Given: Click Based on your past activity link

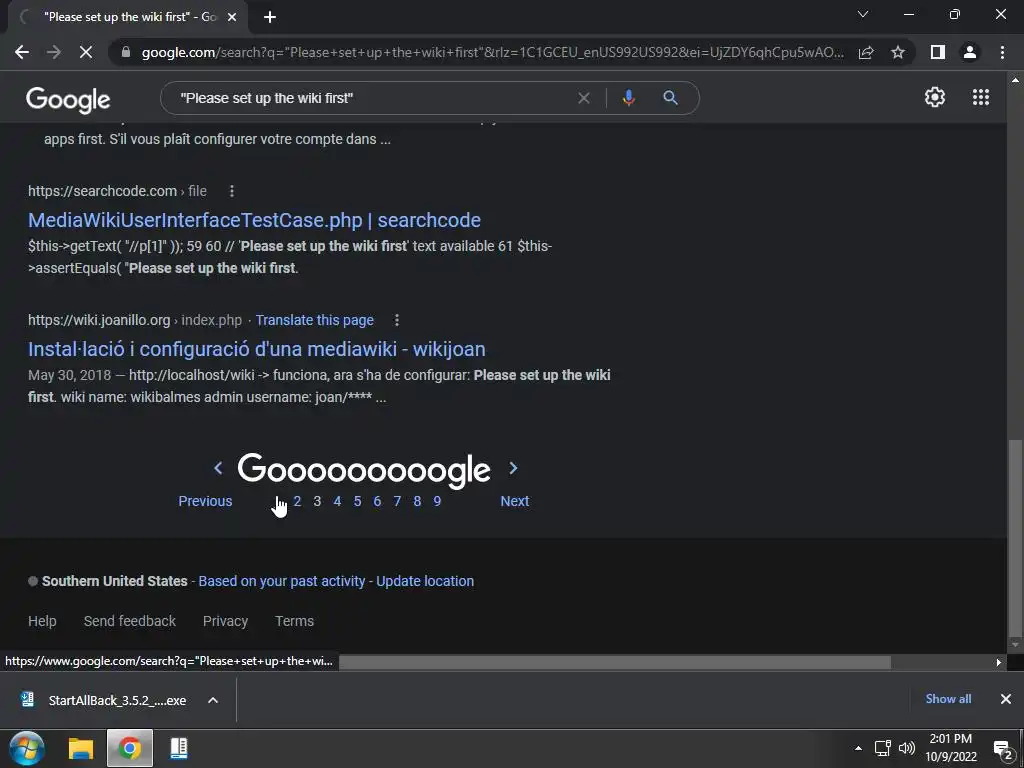Looking at the screenshot, I should click(x=281, y=581).
